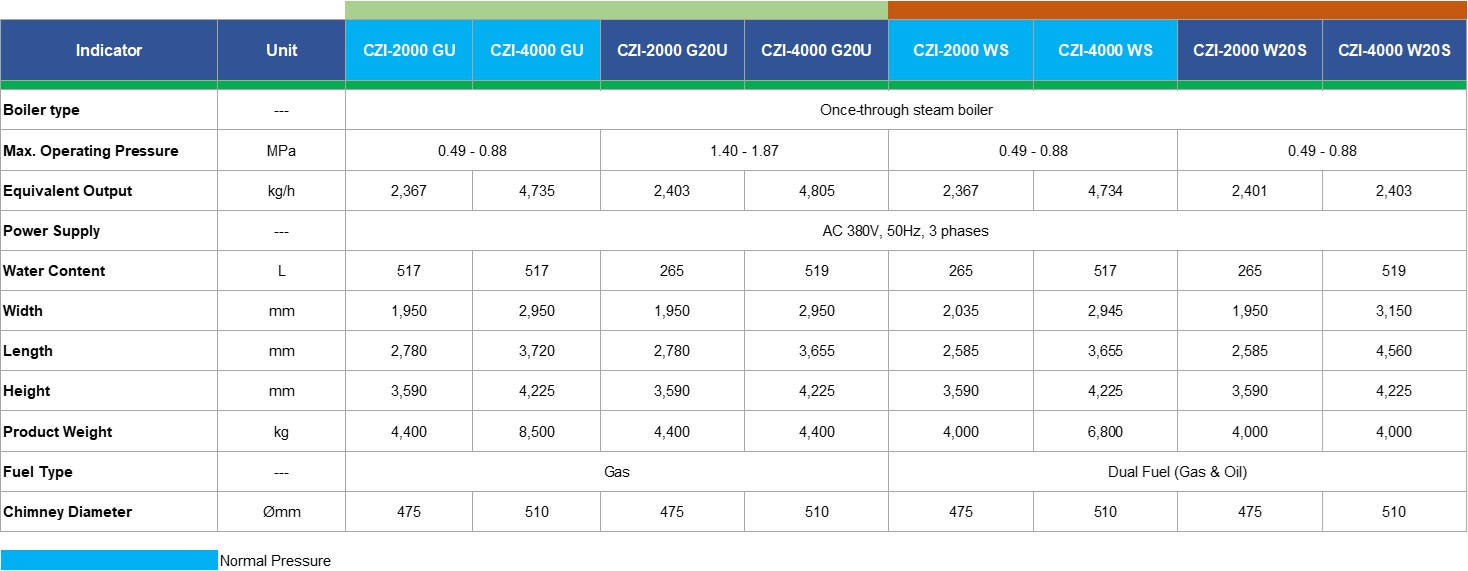Click the light green bar above headers
The height and width of the screenshot is (571, 1468).
(x=616, y=10)
